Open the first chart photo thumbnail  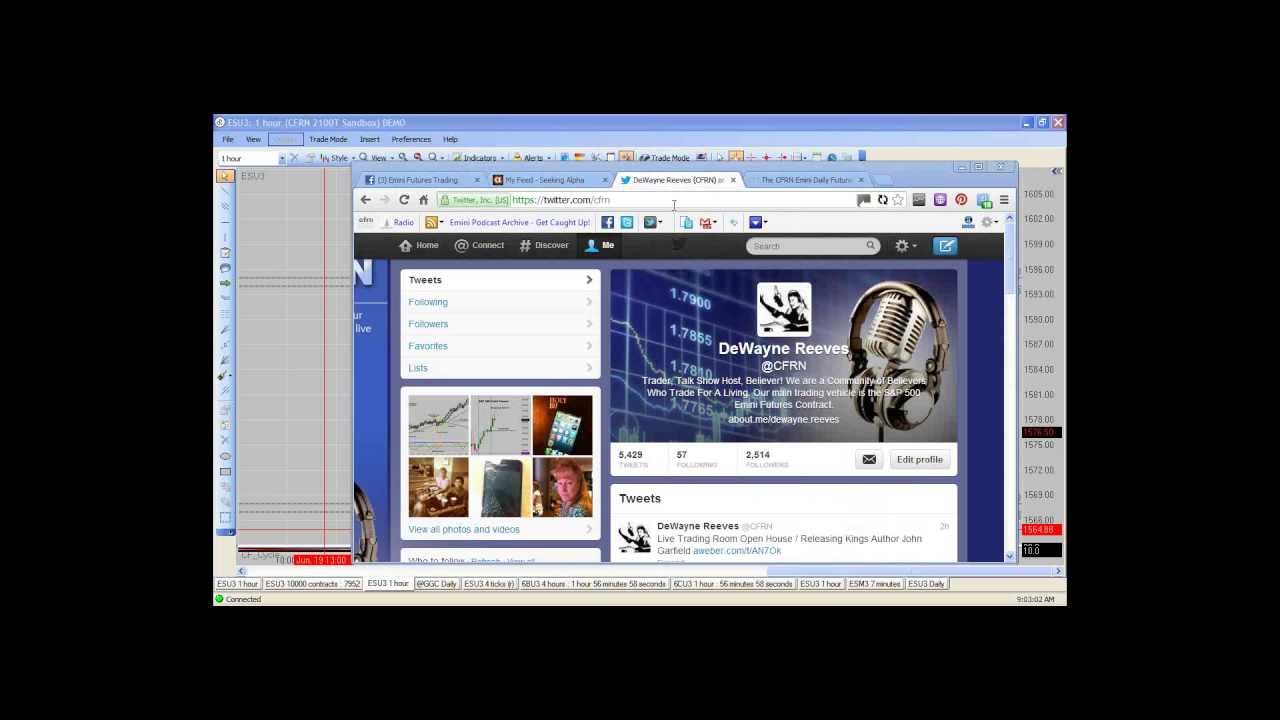(438, 425)
